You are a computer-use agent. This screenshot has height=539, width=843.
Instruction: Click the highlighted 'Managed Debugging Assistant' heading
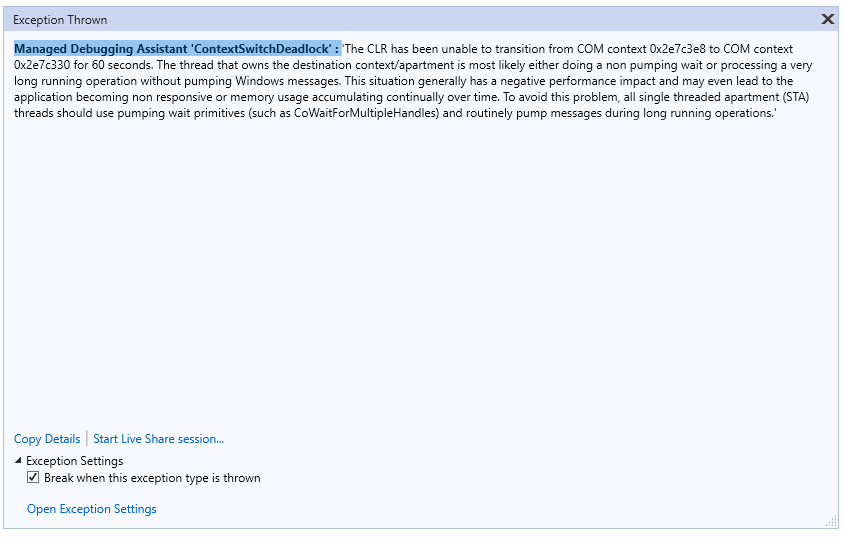pyautogui.click(x=177, y=49)
